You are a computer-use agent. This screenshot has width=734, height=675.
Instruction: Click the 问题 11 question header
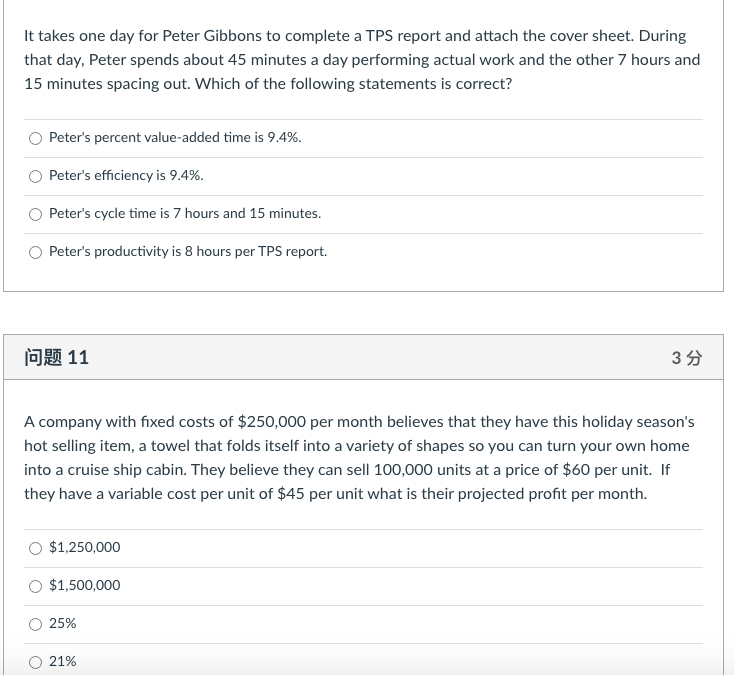[57, 358]
